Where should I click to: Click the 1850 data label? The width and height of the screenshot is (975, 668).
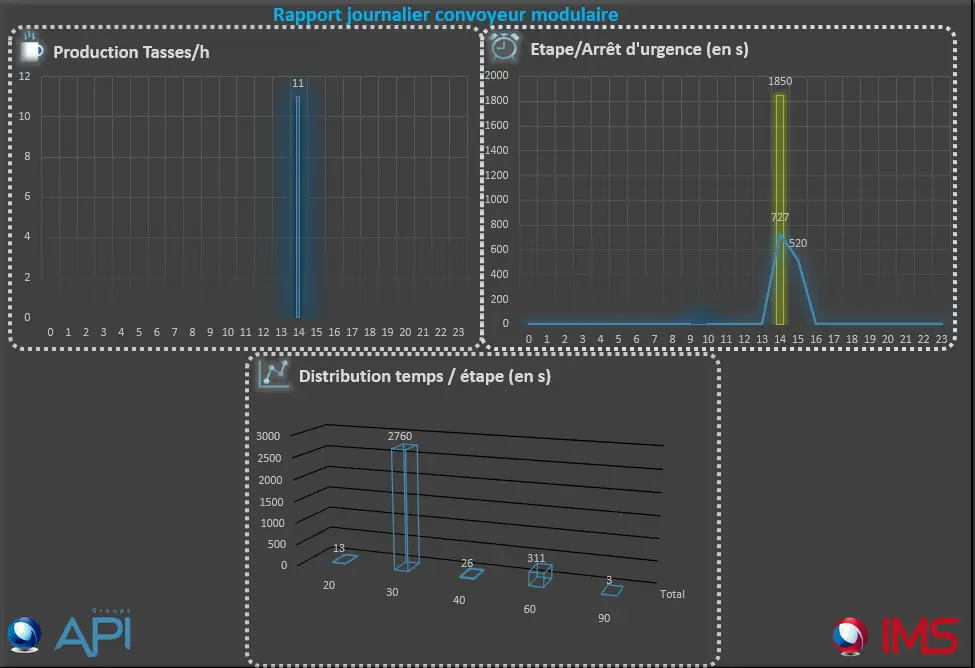point(780,81)
